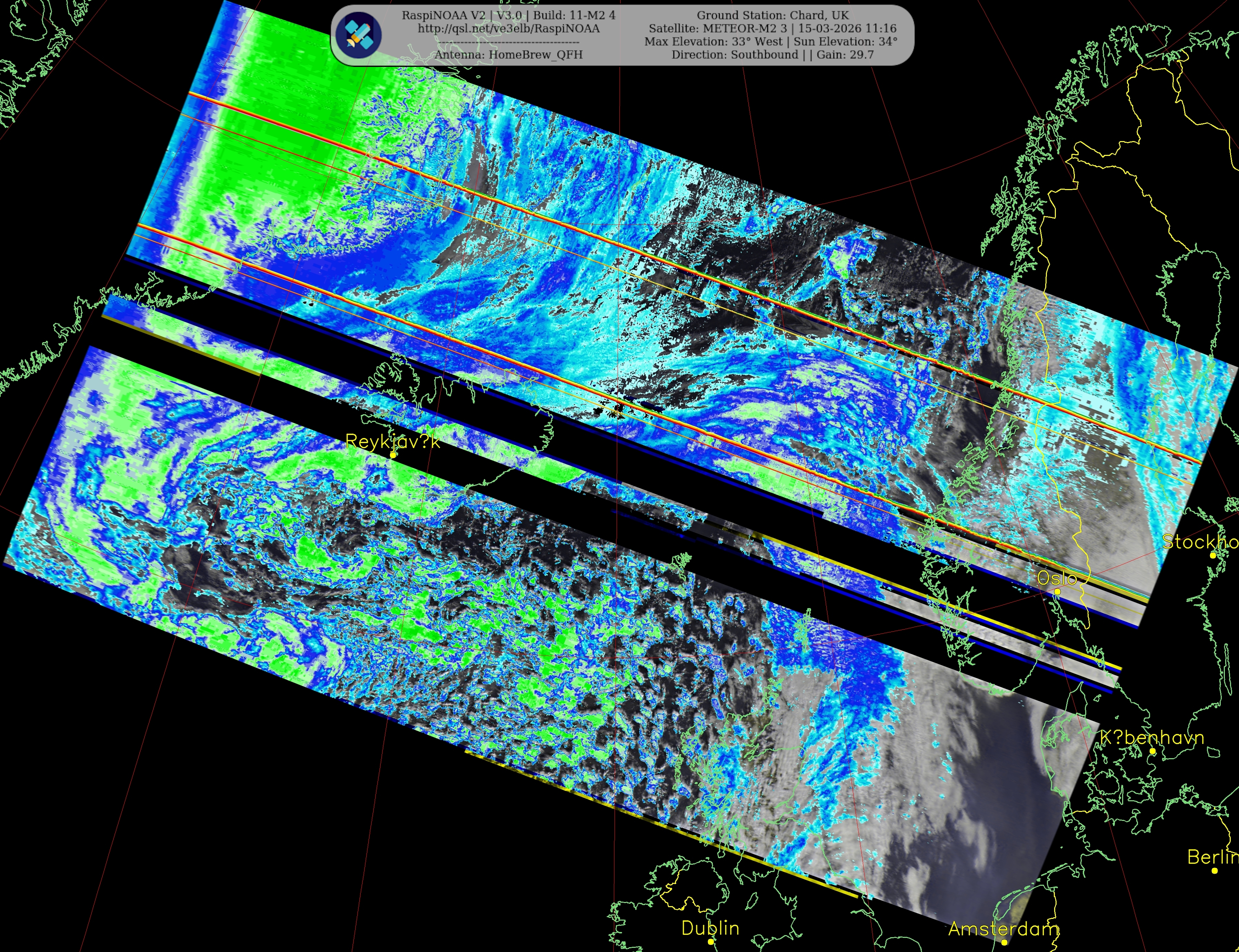Select the Direction: Southbound gain text
This screenshot has height=952, width=1239.
(x=772, y=55)
